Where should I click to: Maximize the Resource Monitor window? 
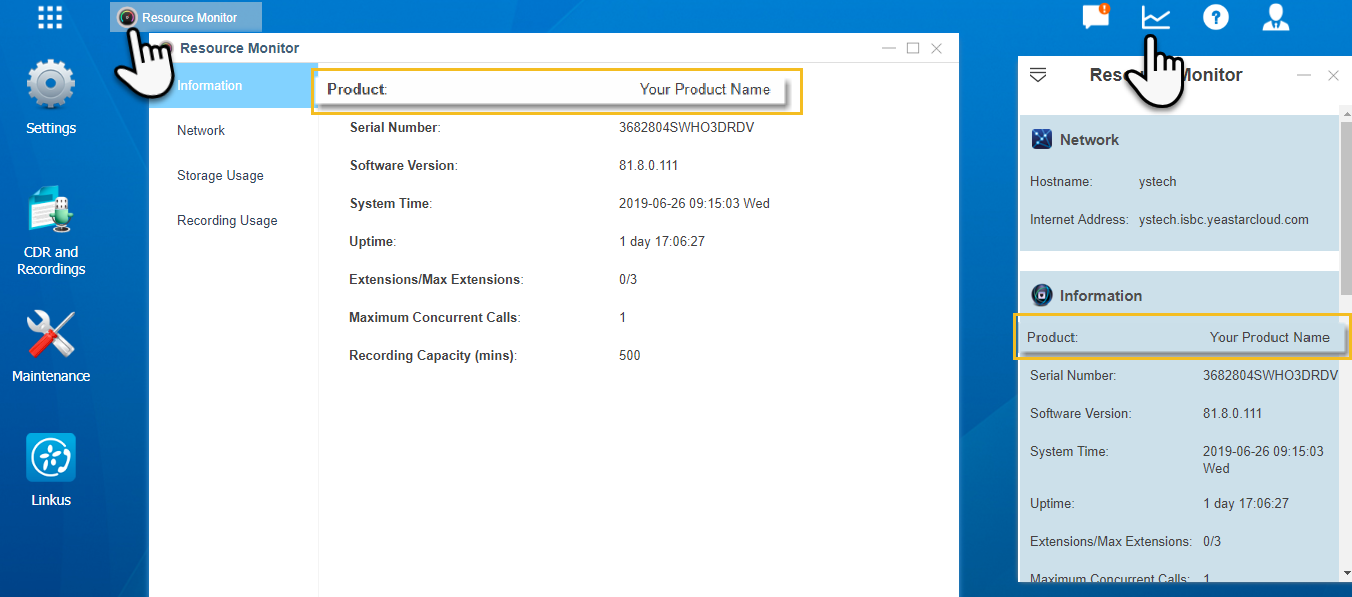912,48
